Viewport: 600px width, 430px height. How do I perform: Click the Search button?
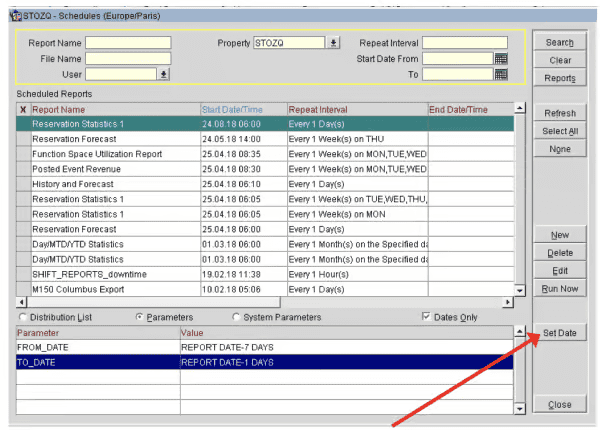click(559, 42)
